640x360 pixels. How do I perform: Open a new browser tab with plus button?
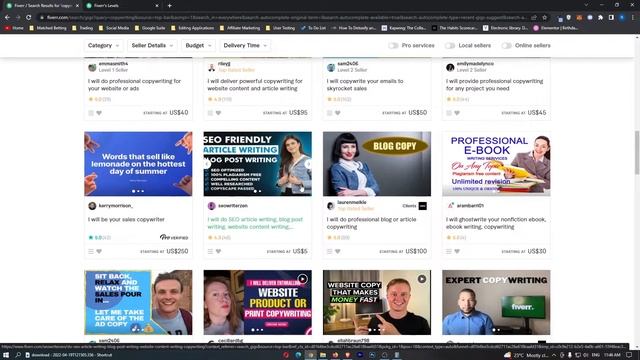coord(169,6)
